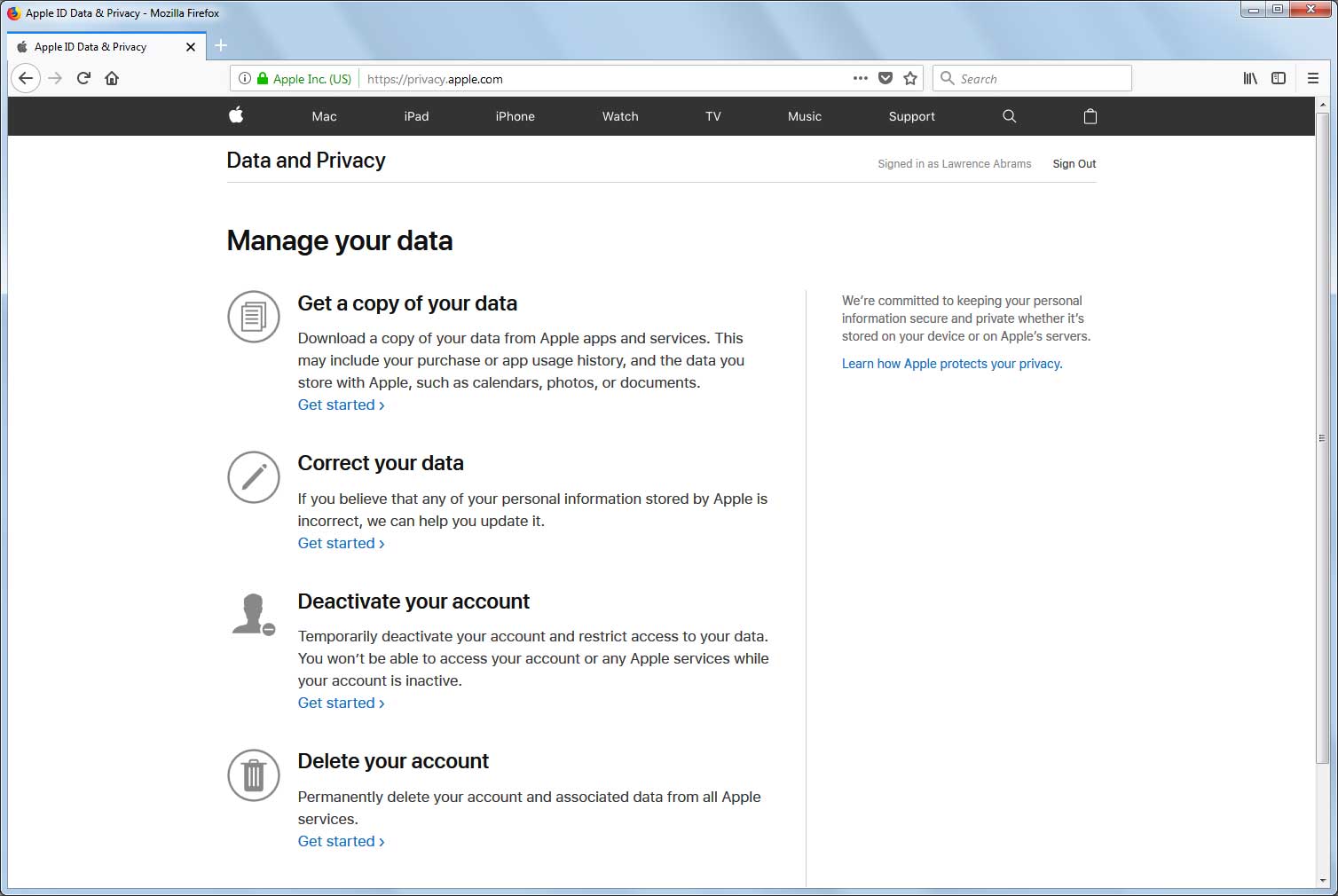1338x896 pixels.
Task: Open Watch in Apple navigation
Action: click(620, 116)
